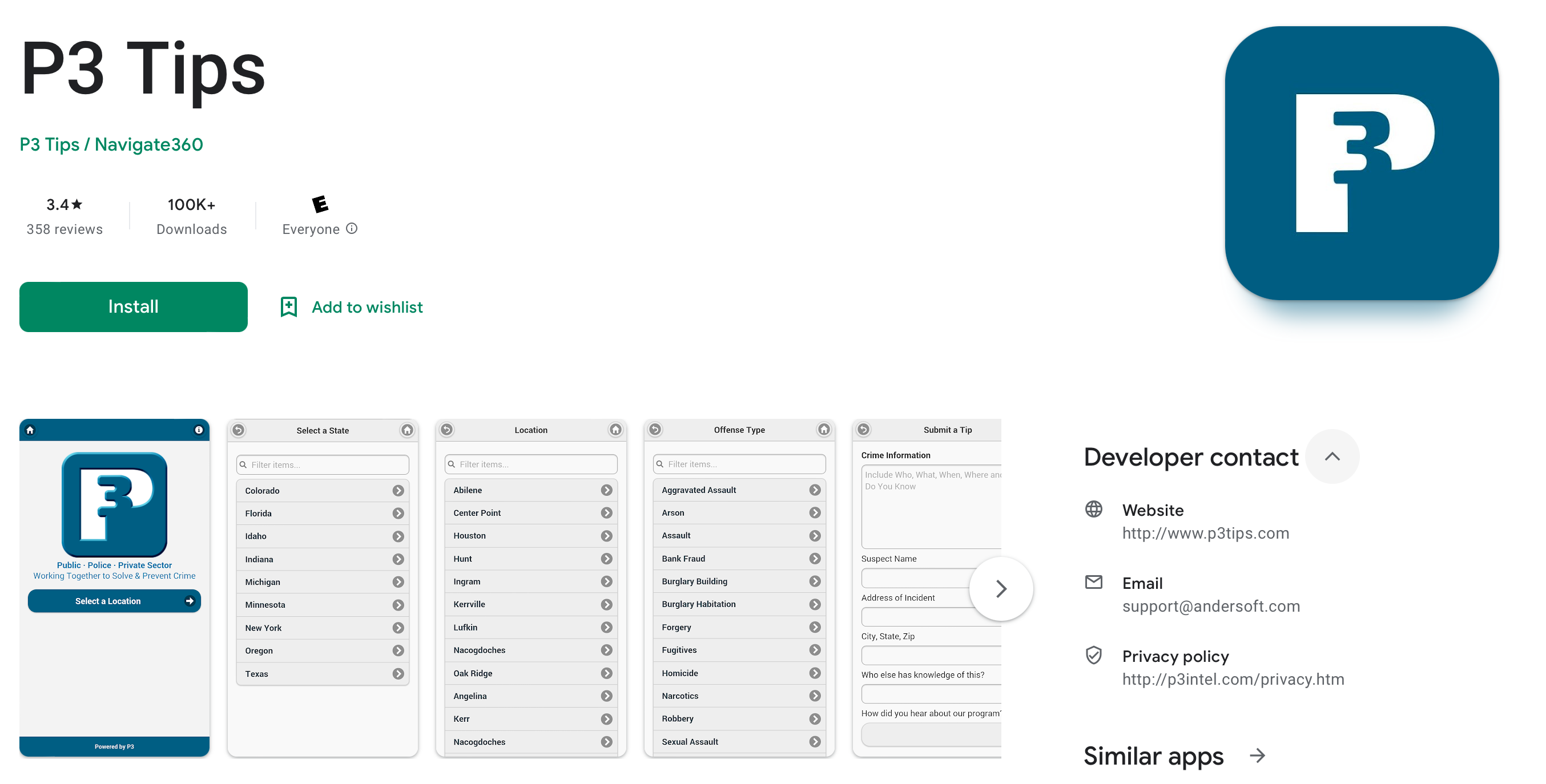Click the Florida row arrow icon

pos(398,514)
